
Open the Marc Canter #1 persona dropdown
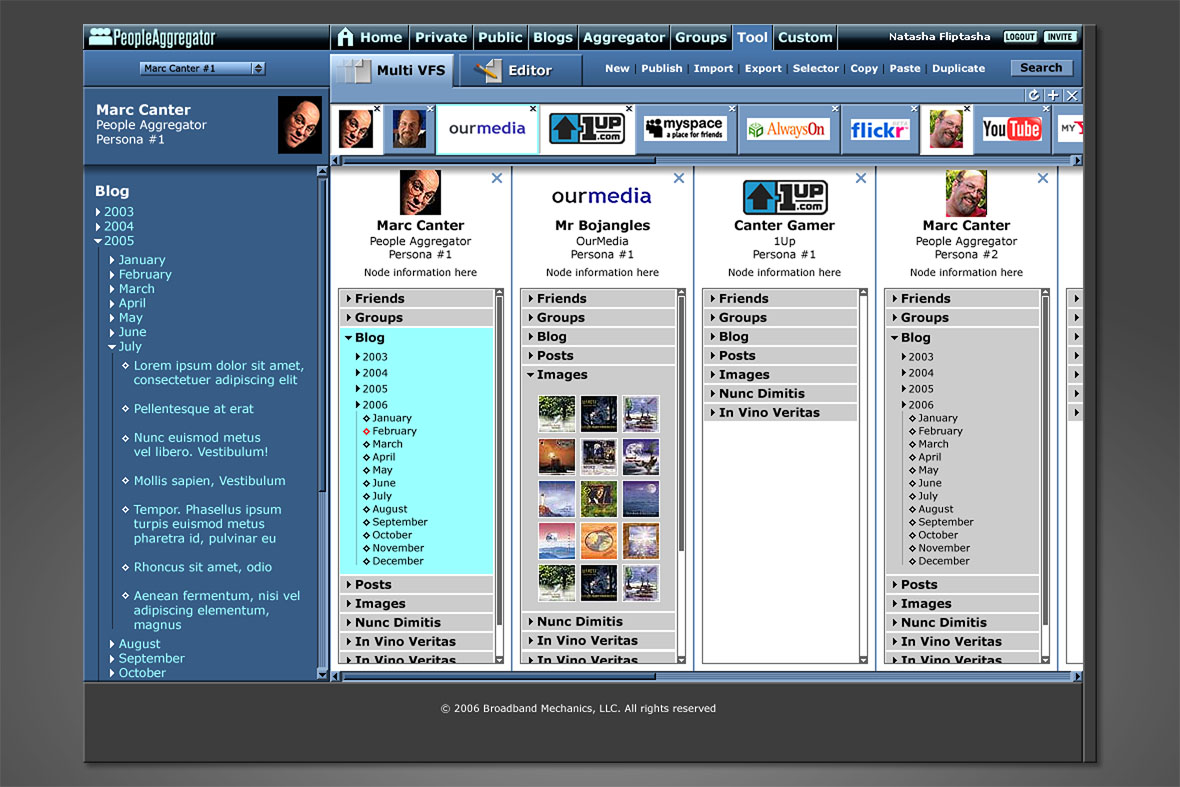pyautogui.click(x=203, y=69)
